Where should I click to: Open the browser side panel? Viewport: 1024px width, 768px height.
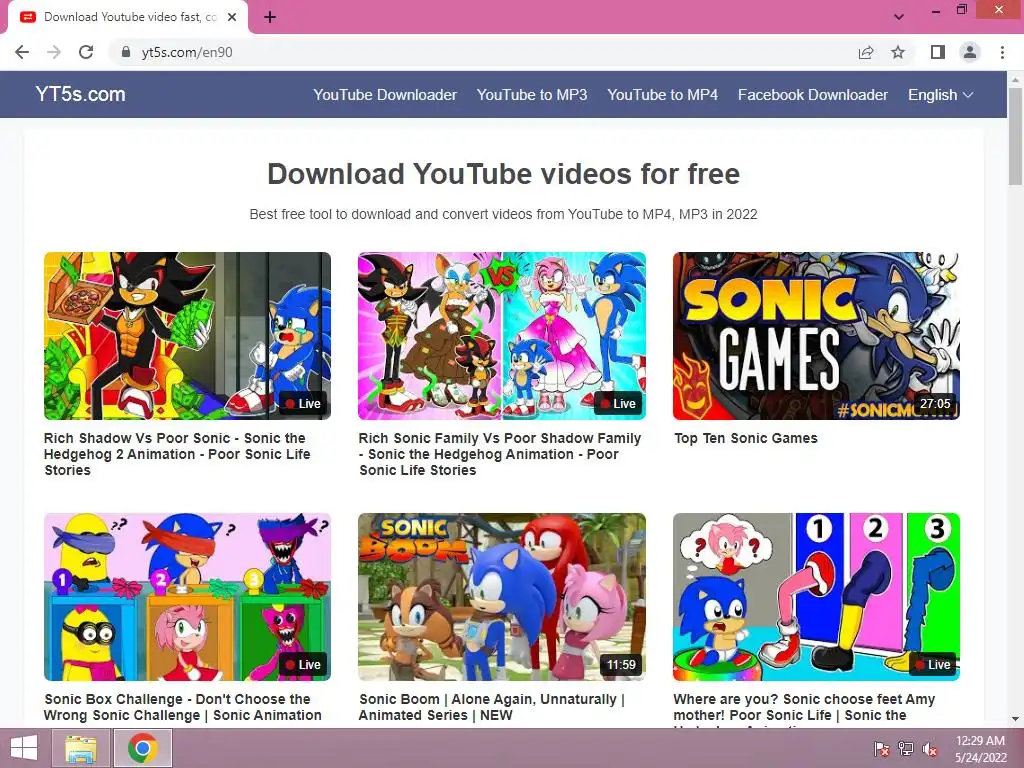938,52
